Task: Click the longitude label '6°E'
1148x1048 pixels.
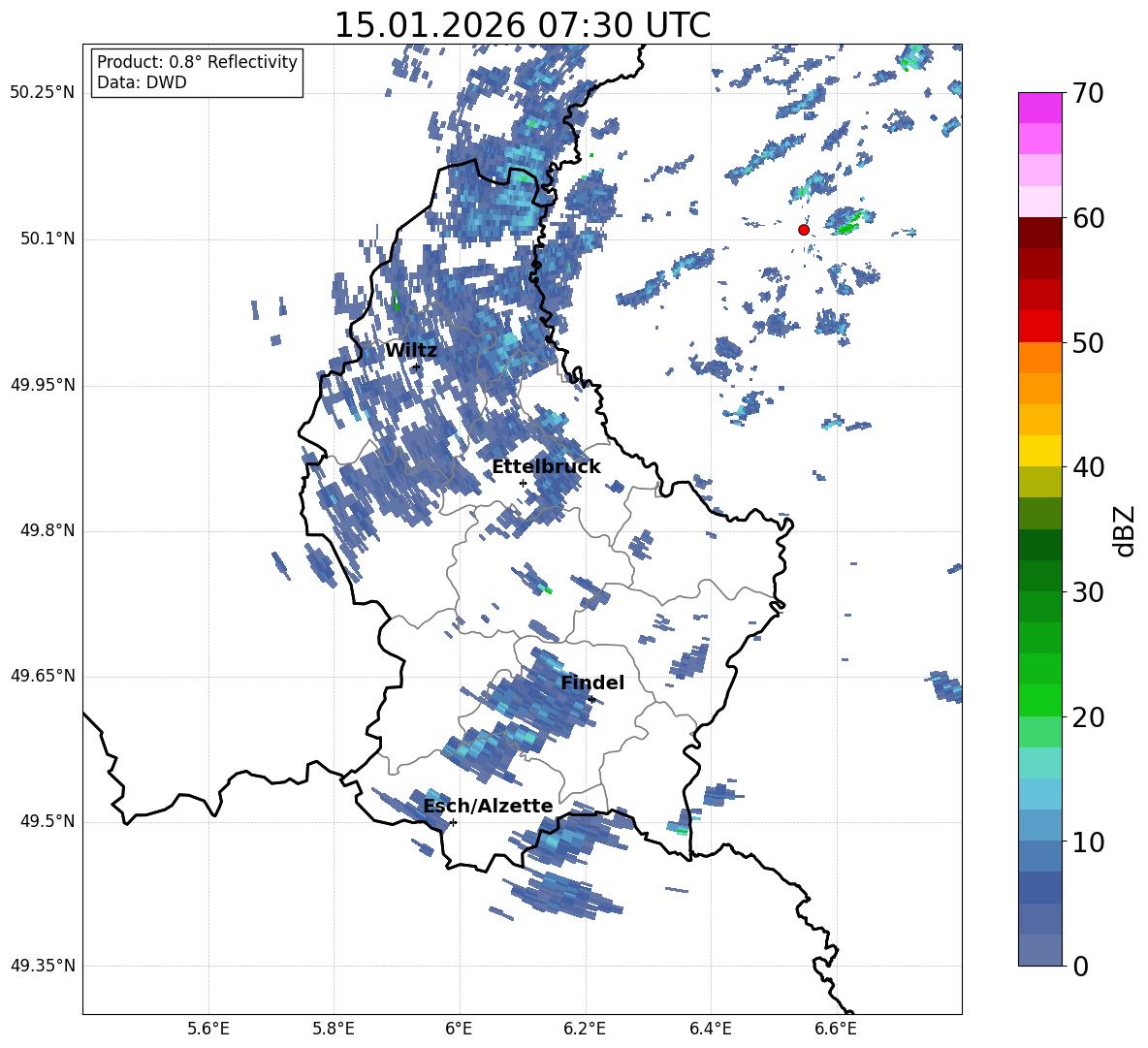Action: click(460, 1030)
